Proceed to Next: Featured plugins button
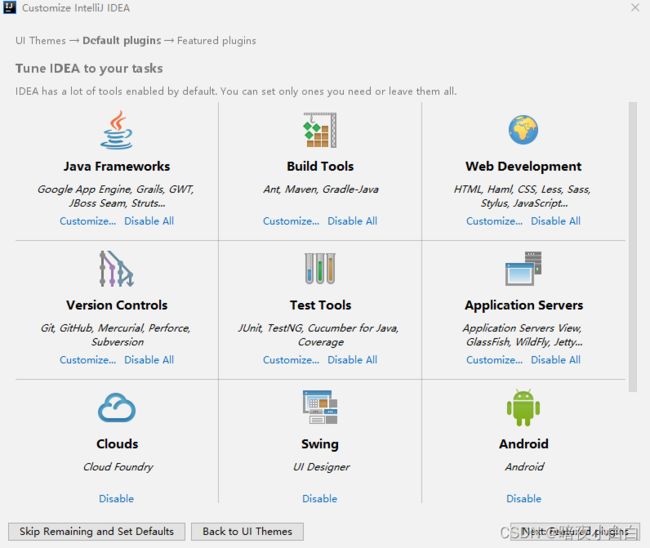The image size is (650, 548). (575, 531)
